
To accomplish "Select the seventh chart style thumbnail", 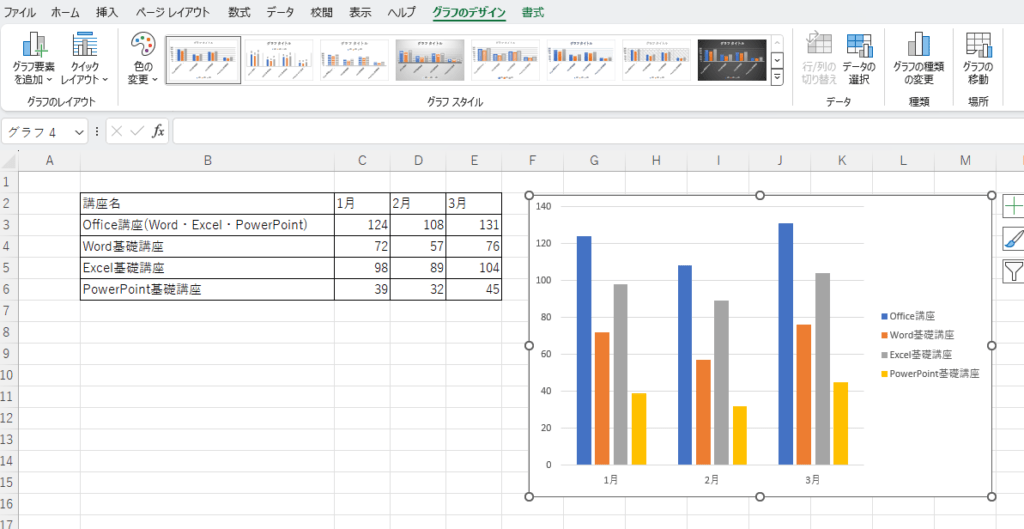I will click(656, 60).
